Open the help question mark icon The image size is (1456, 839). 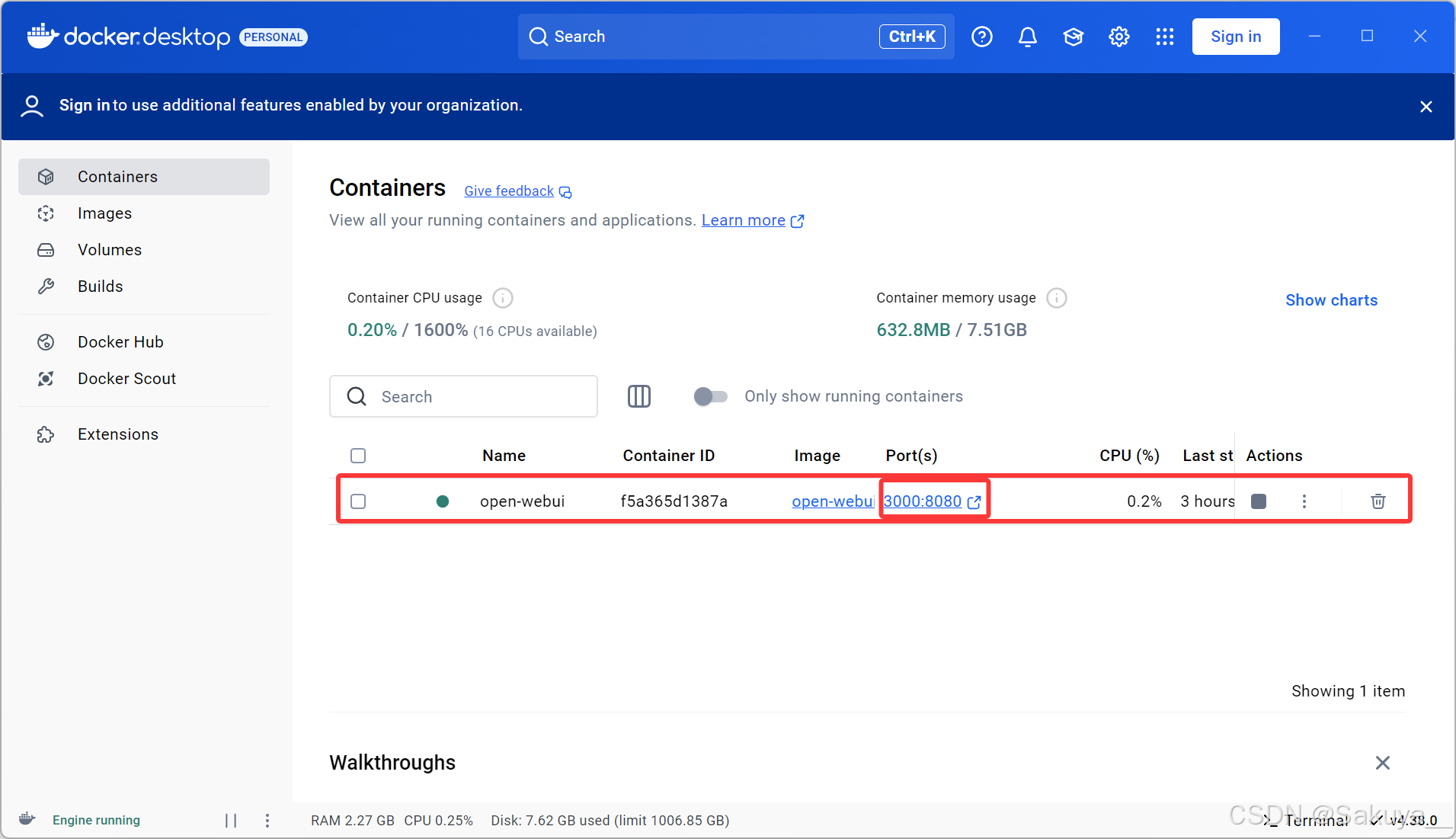(982, 37)
